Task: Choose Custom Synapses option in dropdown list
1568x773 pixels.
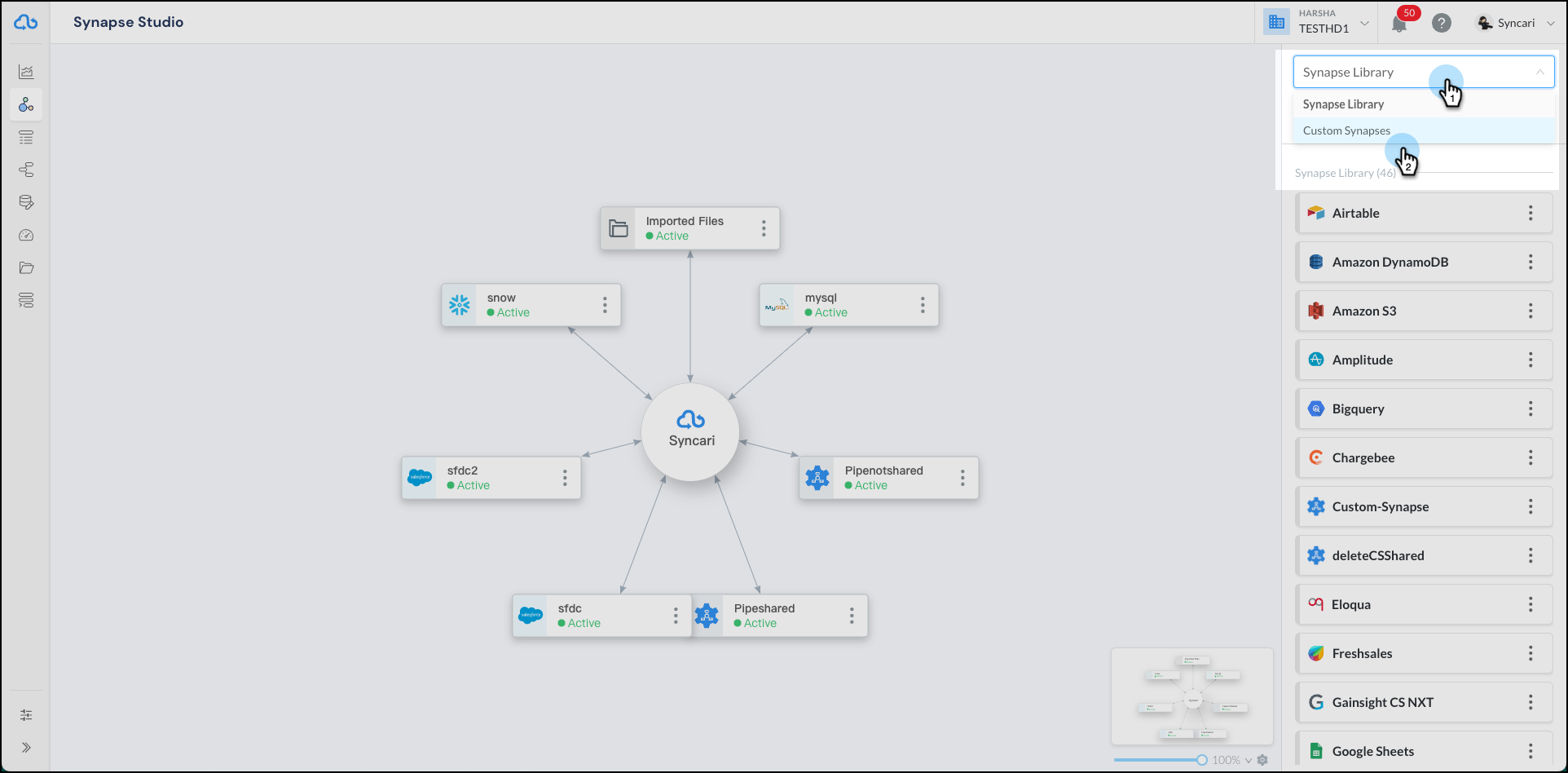Action: pos(1424,130)
